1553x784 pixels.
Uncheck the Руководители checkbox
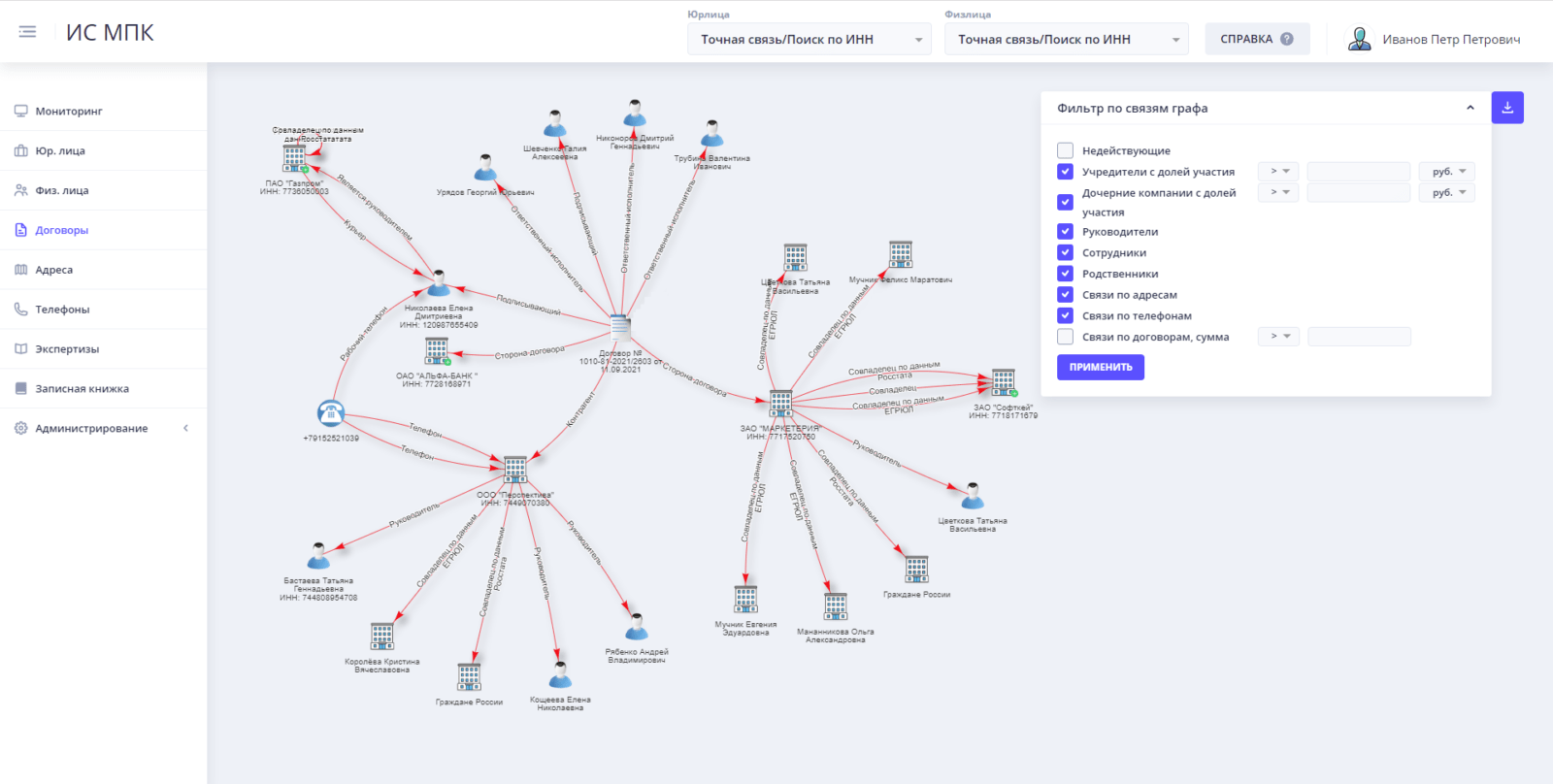(1065, 232)
